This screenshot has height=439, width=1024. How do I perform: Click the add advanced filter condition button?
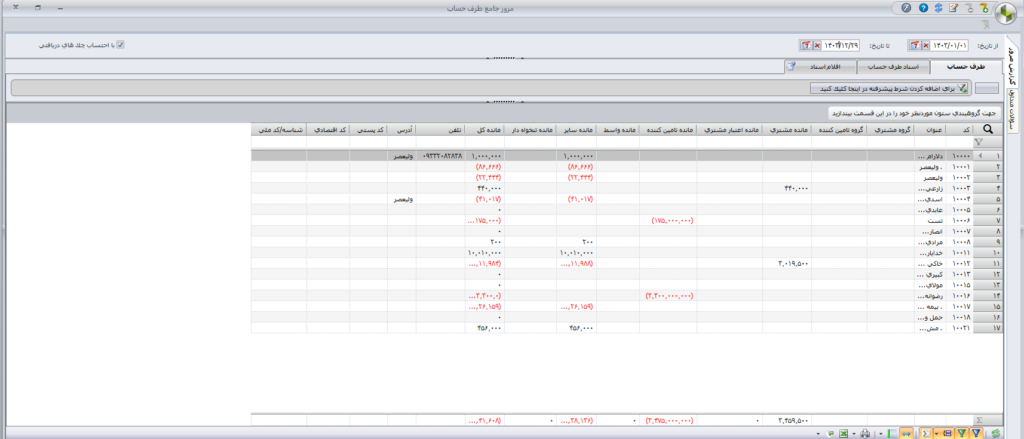tap(889, 88)
